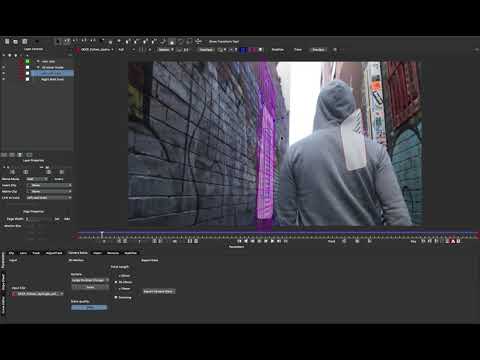The width and height of the screenshot is (480, 360).
Task: Select the arrow pick tool
Action: click(58, 41)
